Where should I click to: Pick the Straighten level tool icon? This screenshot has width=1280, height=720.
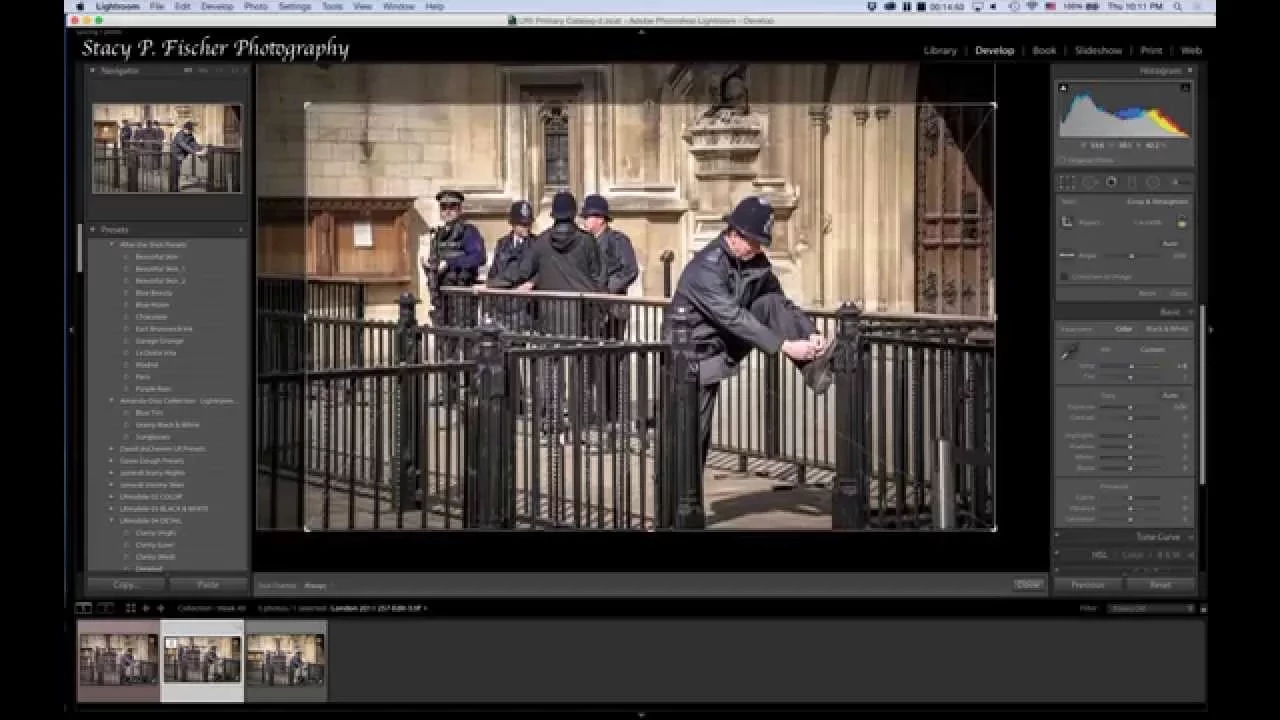(1067, 256)
